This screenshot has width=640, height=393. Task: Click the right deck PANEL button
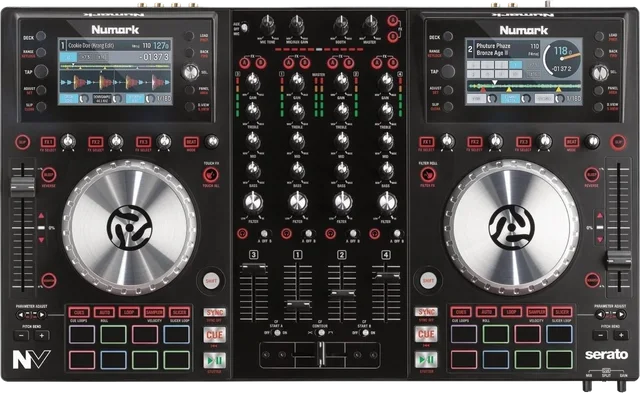point(599,89)
